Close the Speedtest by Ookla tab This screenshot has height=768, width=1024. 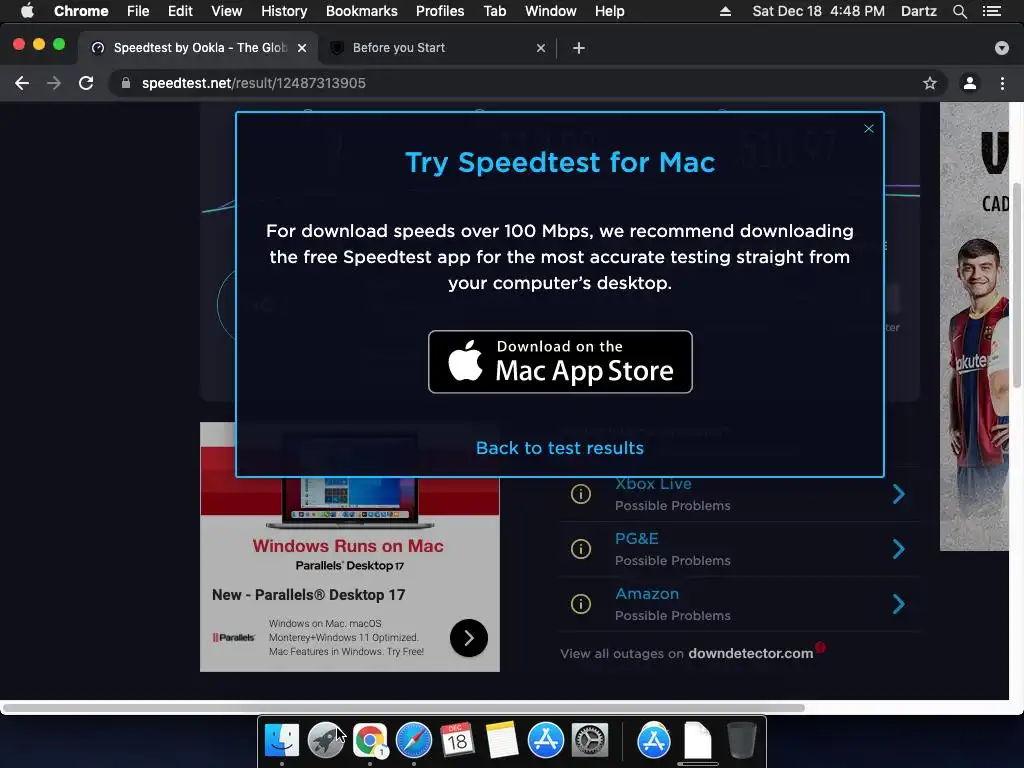point(302,48)
